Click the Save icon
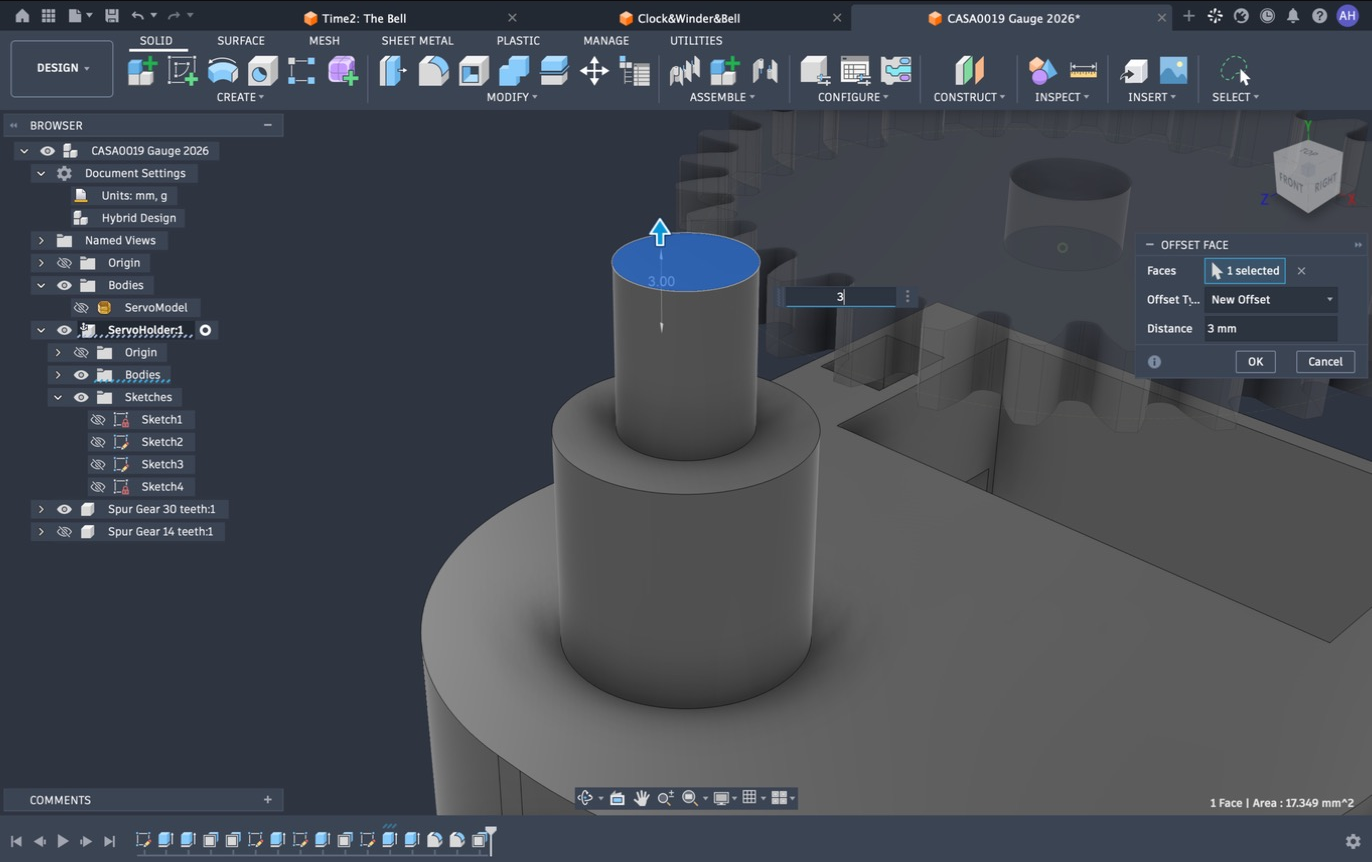 point(111,16)
